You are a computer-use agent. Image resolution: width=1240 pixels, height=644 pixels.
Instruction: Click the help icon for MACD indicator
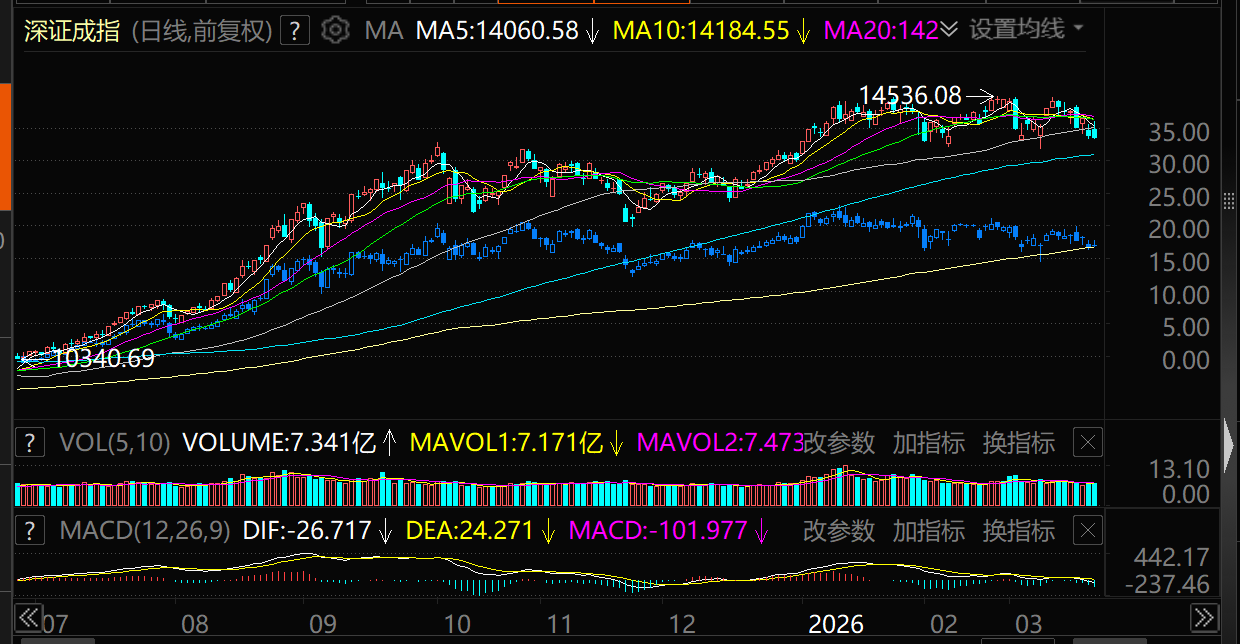(x=31, y=530)
